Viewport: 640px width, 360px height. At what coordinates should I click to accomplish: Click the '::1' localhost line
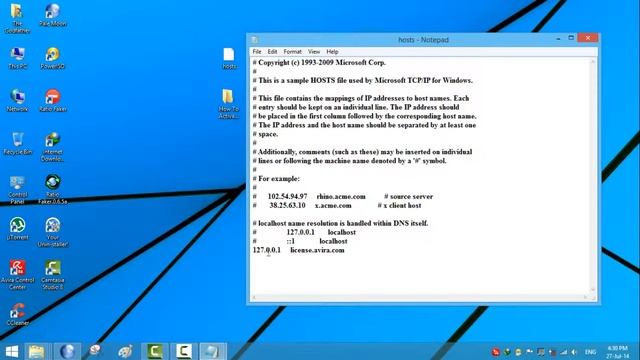pos(300,241)
